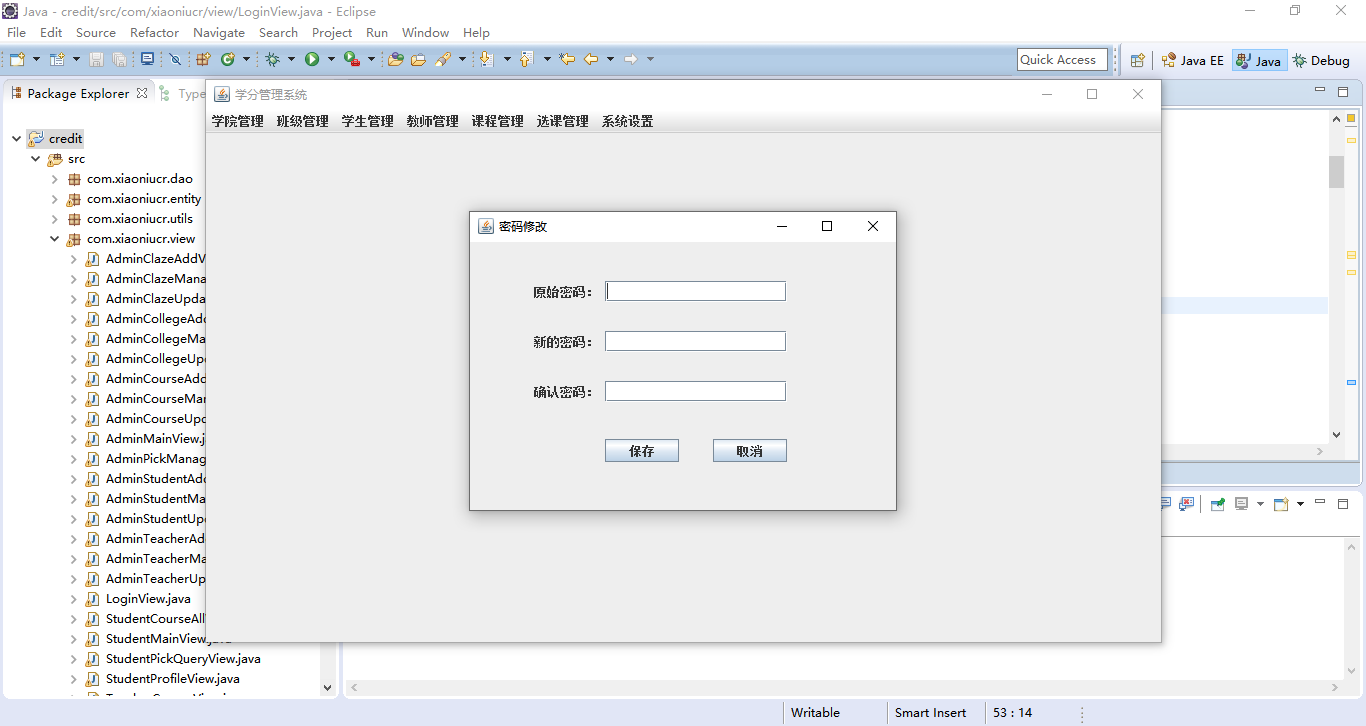
Task: Select StudentProfileView.java in Package Explorer
Action: pyautogui.click(x=172, y=679)
